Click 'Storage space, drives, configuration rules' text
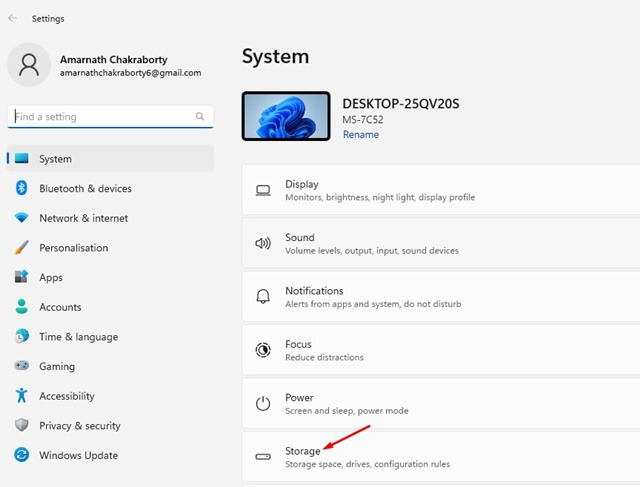The image size is (640, 487). pyautogui.click(x=367, y=464)
